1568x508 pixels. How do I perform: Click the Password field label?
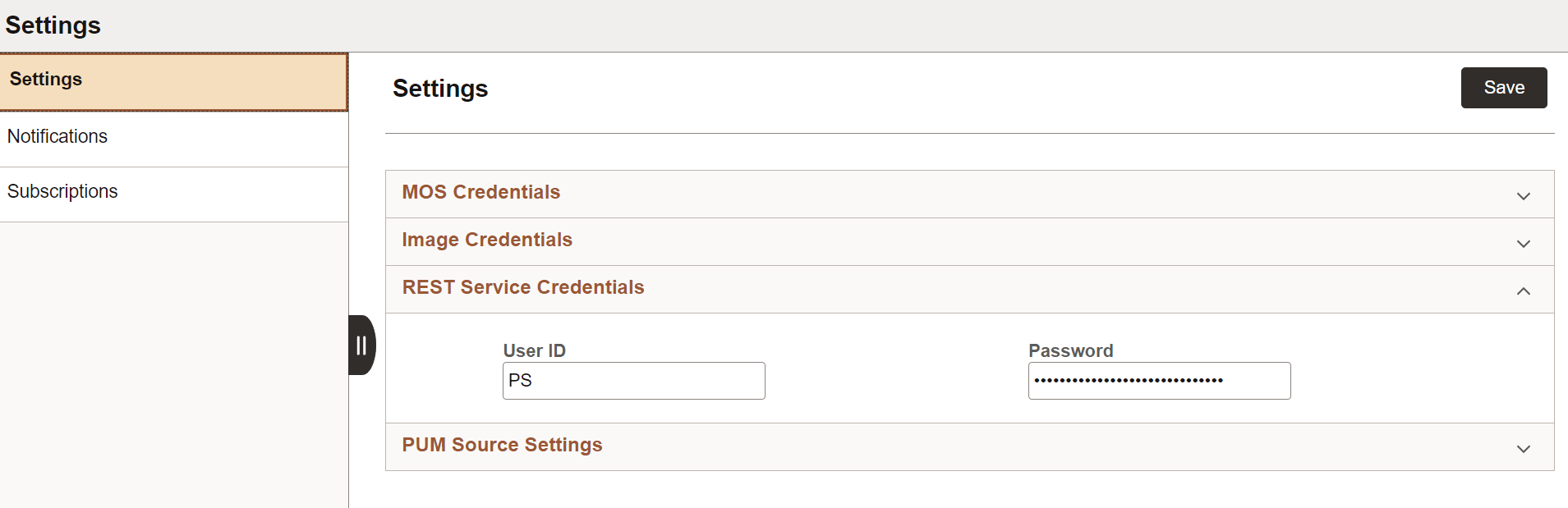click(1069, 350)
